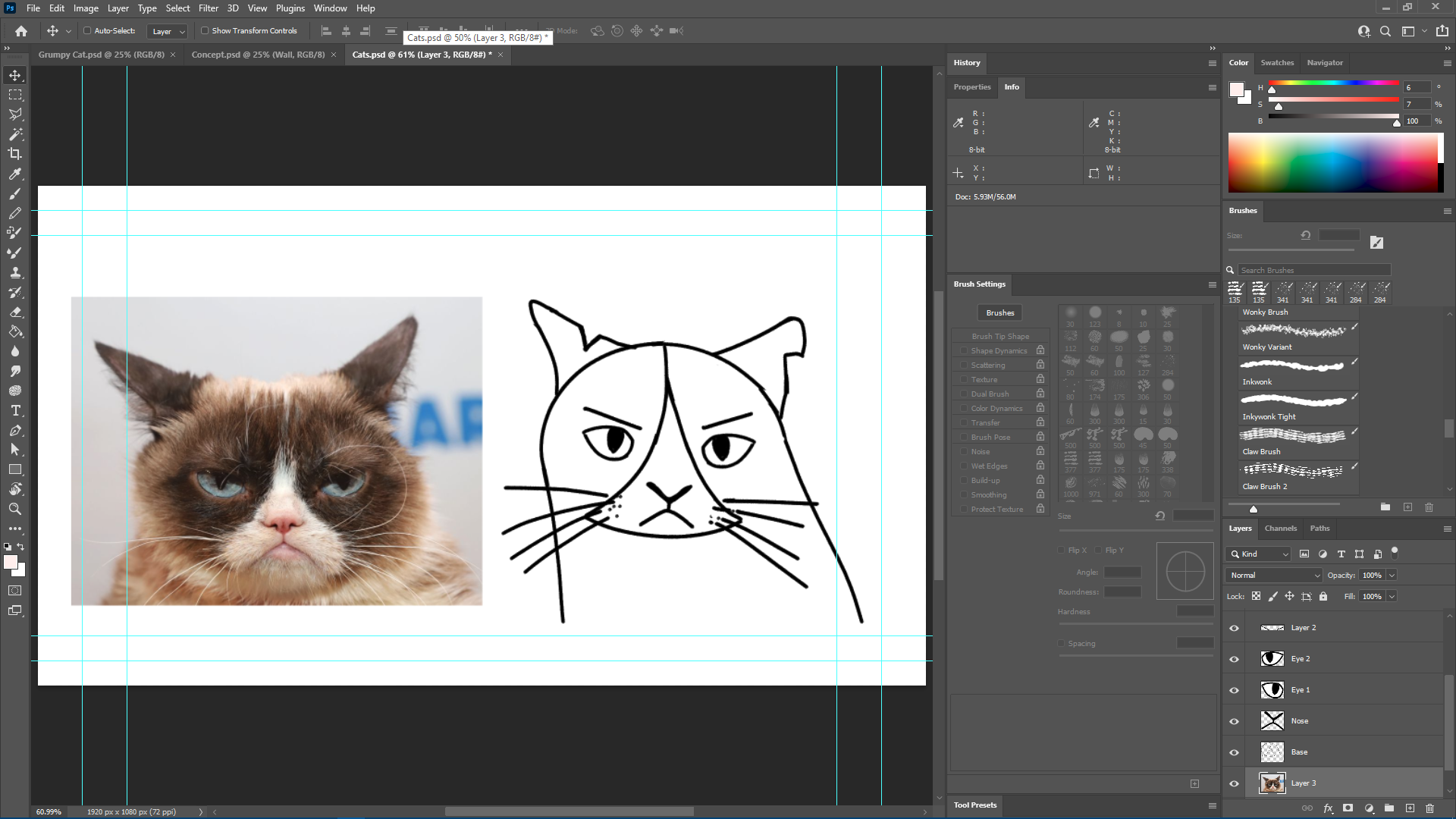Select the Horizontal Type tool

15,410
